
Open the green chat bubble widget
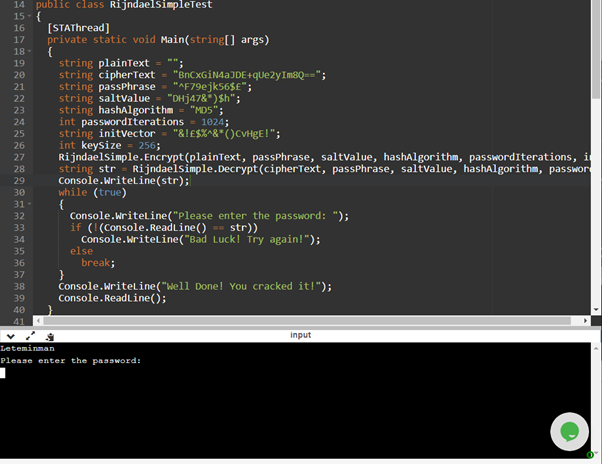coord(569,432)
